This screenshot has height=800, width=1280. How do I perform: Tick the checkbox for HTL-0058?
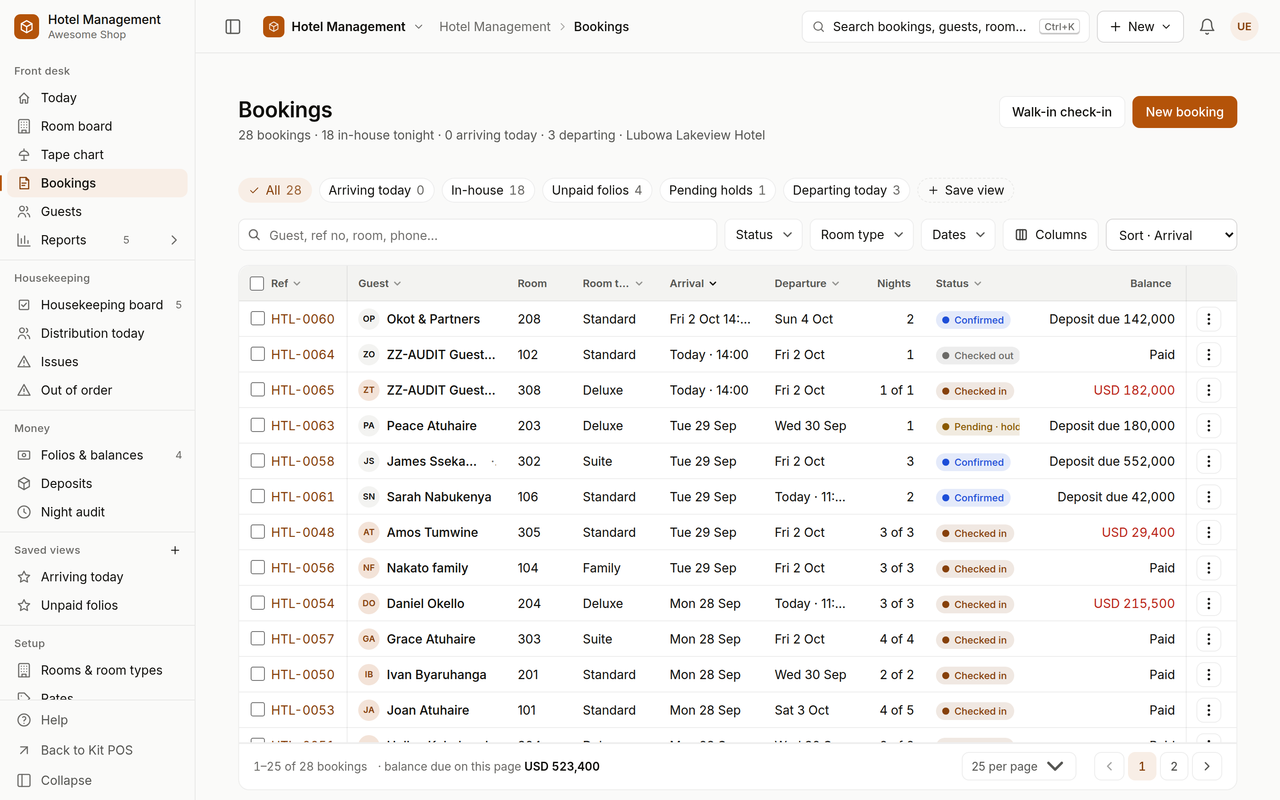(x=257, y=460)
